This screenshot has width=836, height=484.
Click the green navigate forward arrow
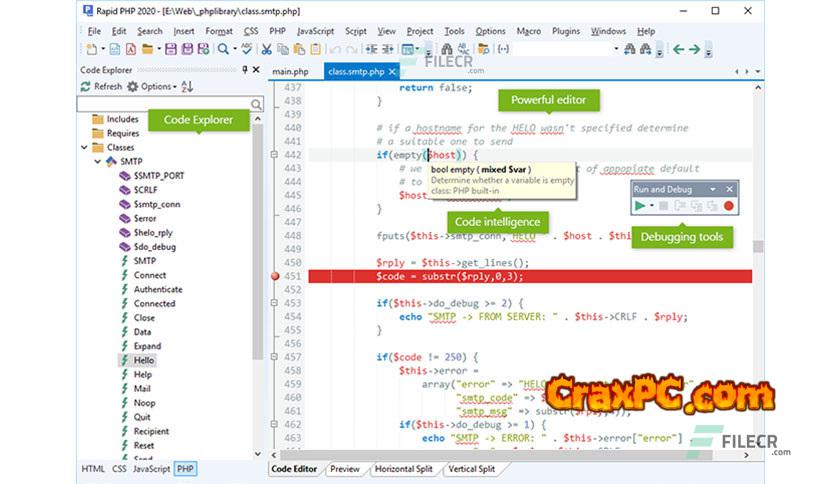pyautogui.click(x=696, y=48)
